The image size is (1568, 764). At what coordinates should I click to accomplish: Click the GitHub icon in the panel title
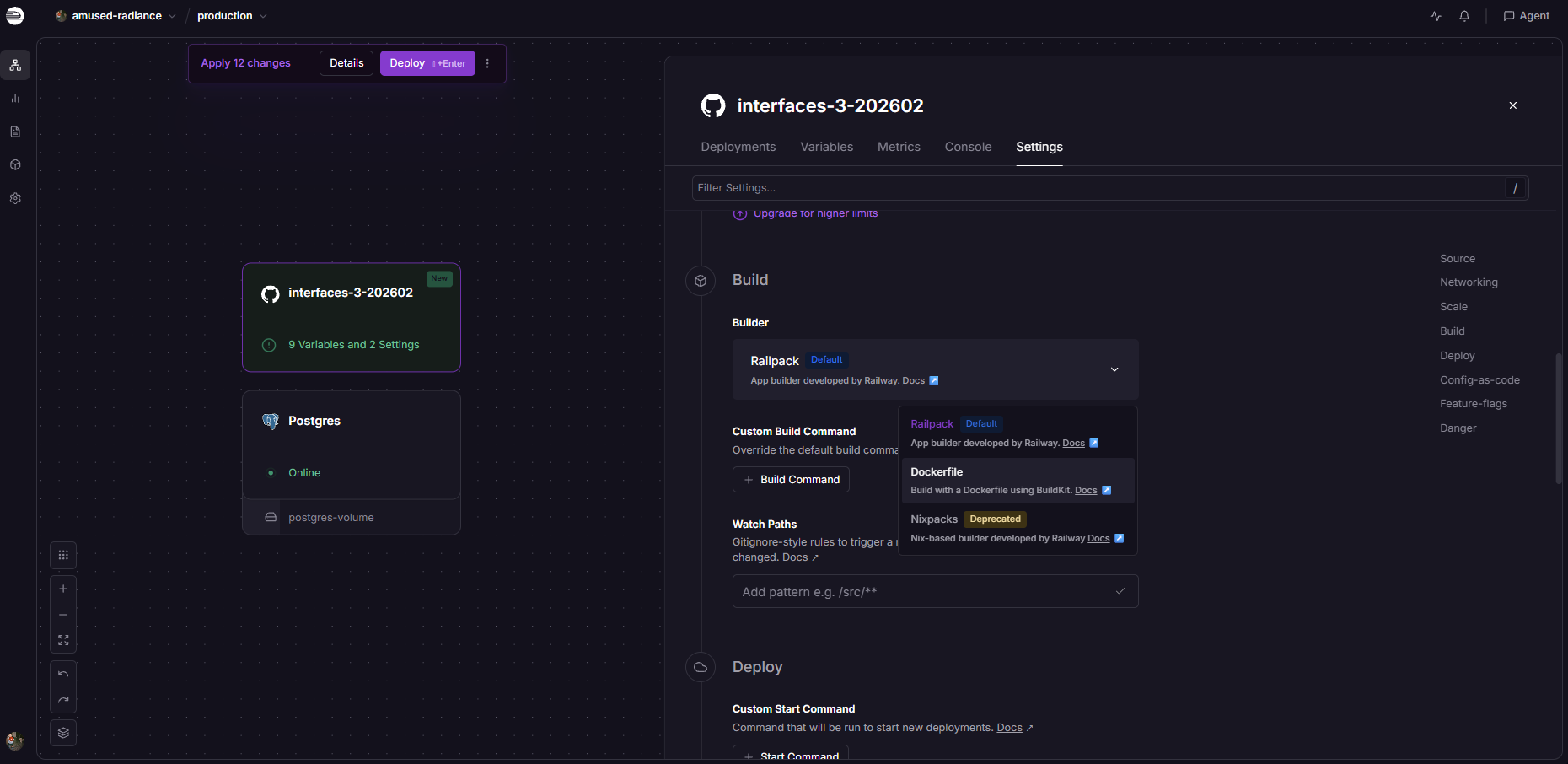click(713, 105)
